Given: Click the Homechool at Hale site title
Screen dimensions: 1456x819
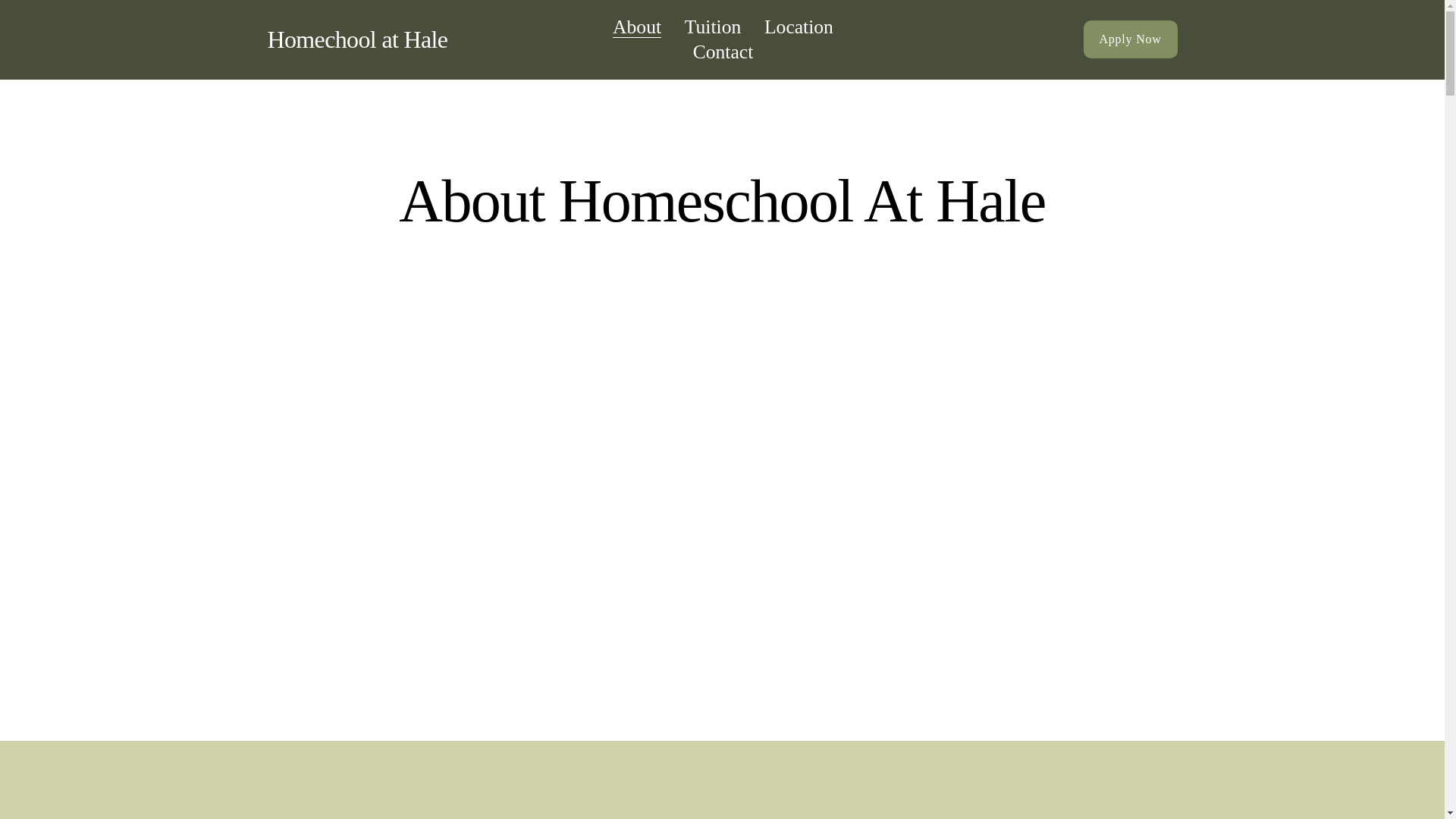Looking at the screenshot, I should coord(357,39).
